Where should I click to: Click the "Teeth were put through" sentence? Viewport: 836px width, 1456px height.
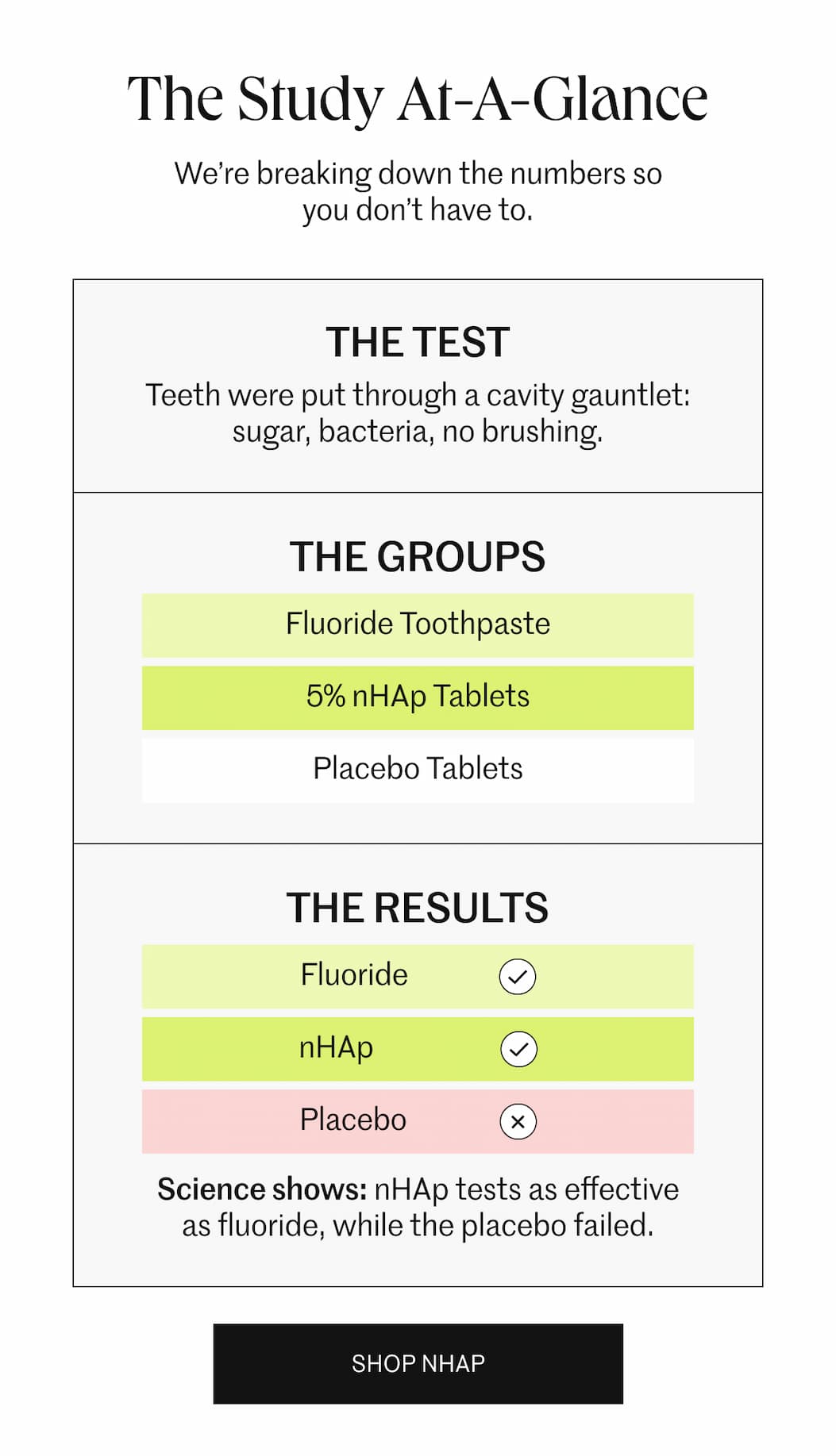tap(418, 395)
